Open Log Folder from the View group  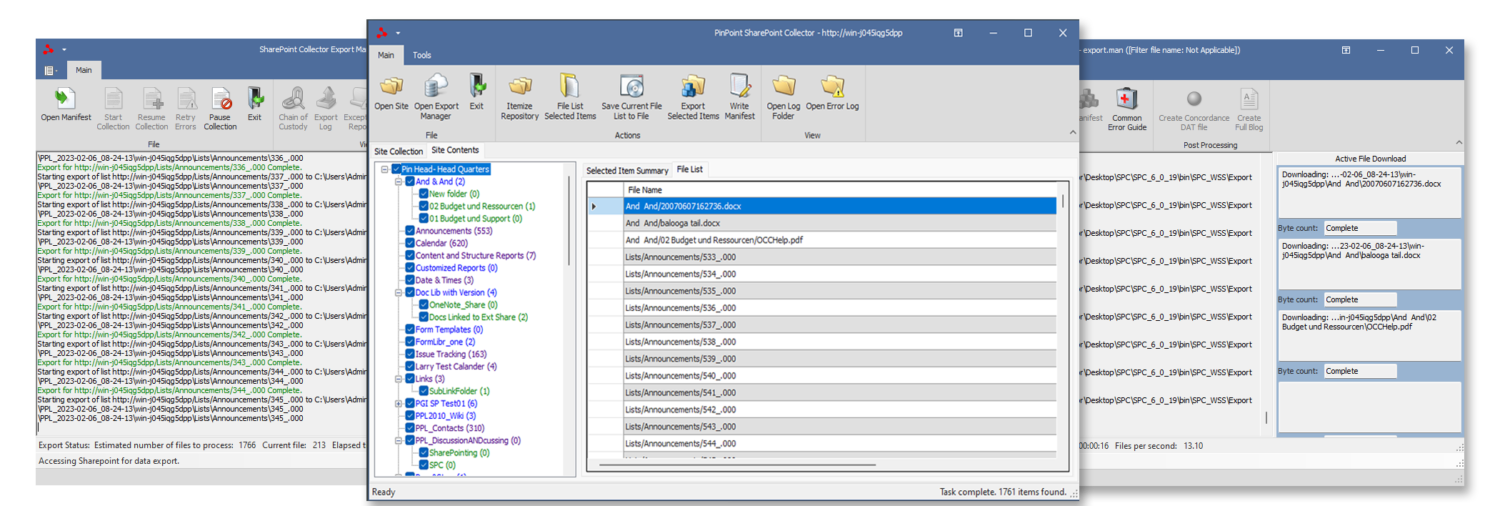coord(783,97)
